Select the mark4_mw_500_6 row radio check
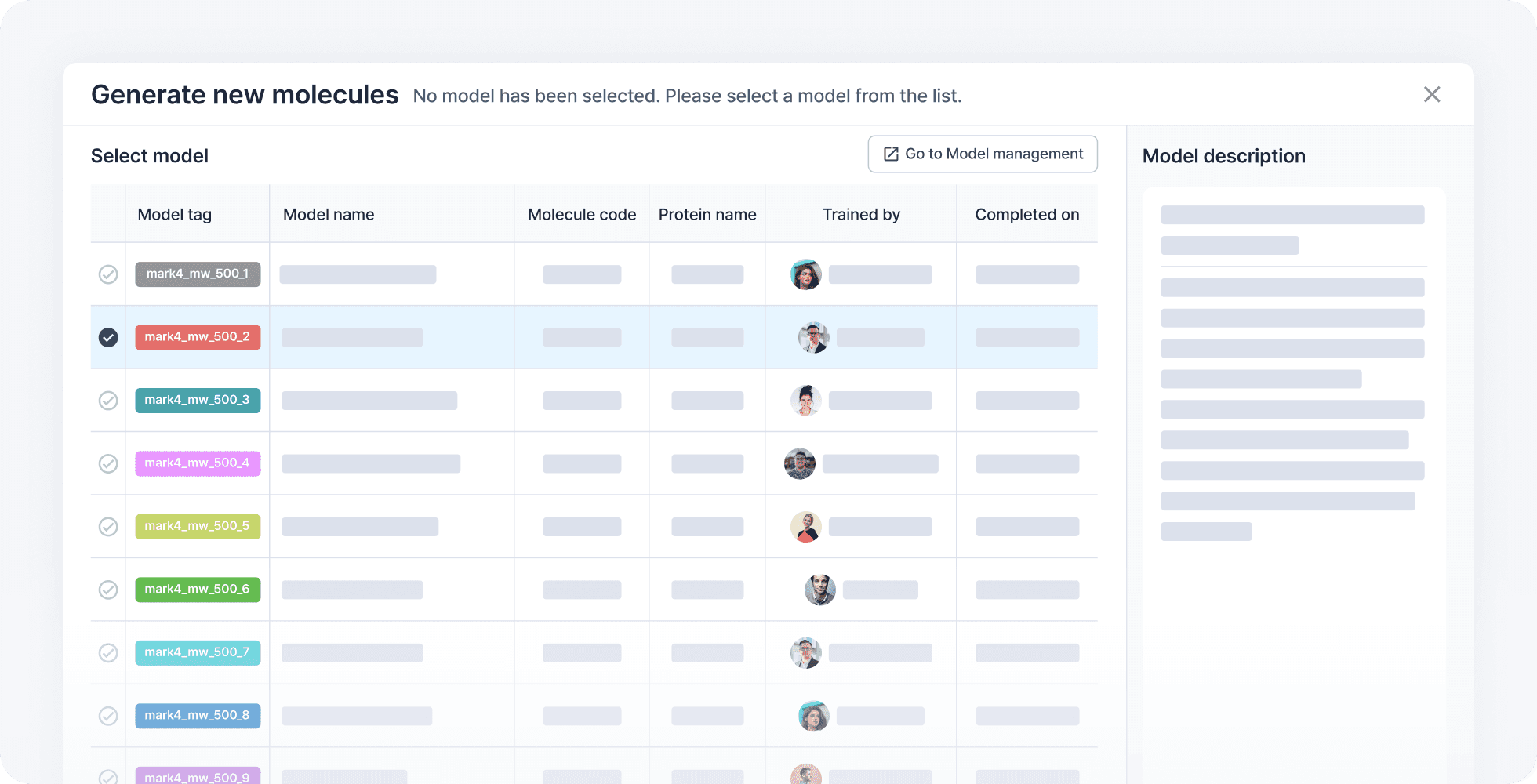Screen dimensions: 1537x784 108,590
